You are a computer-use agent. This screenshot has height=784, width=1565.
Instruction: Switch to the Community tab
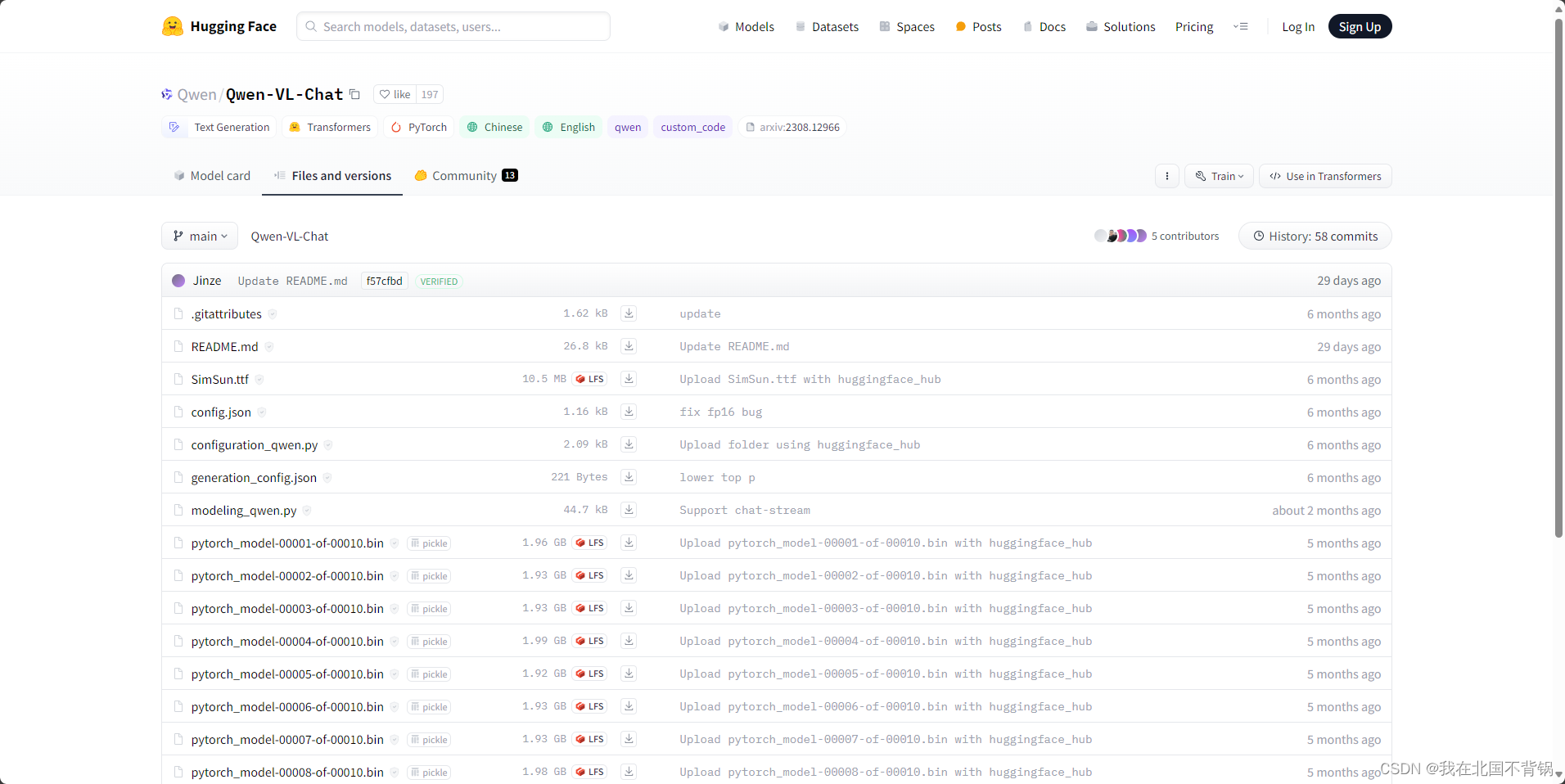coord(466,176)
